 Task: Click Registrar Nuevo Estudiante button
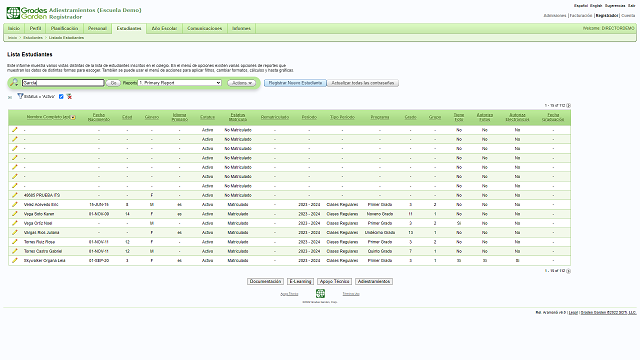[295, 83]
